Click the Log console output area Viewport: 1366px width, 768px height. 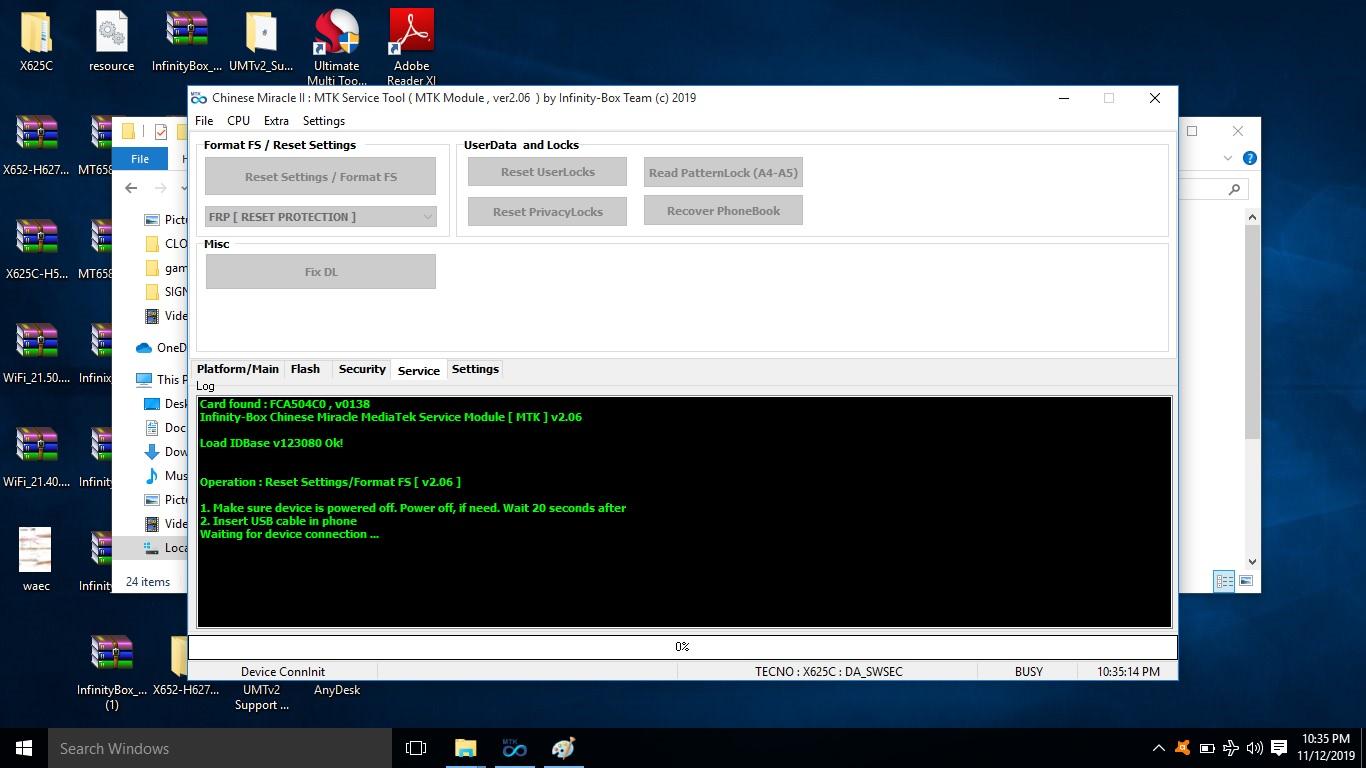(684, 512)
